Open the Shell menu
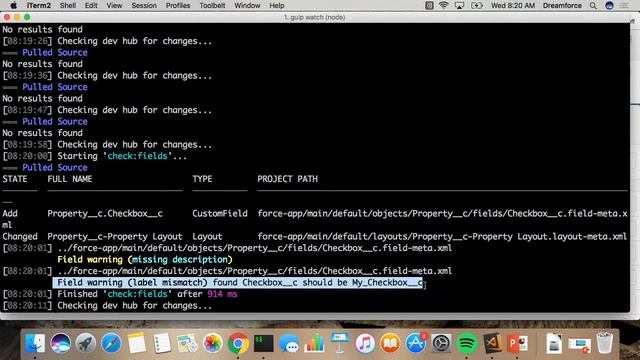 [x=68, y=5]
